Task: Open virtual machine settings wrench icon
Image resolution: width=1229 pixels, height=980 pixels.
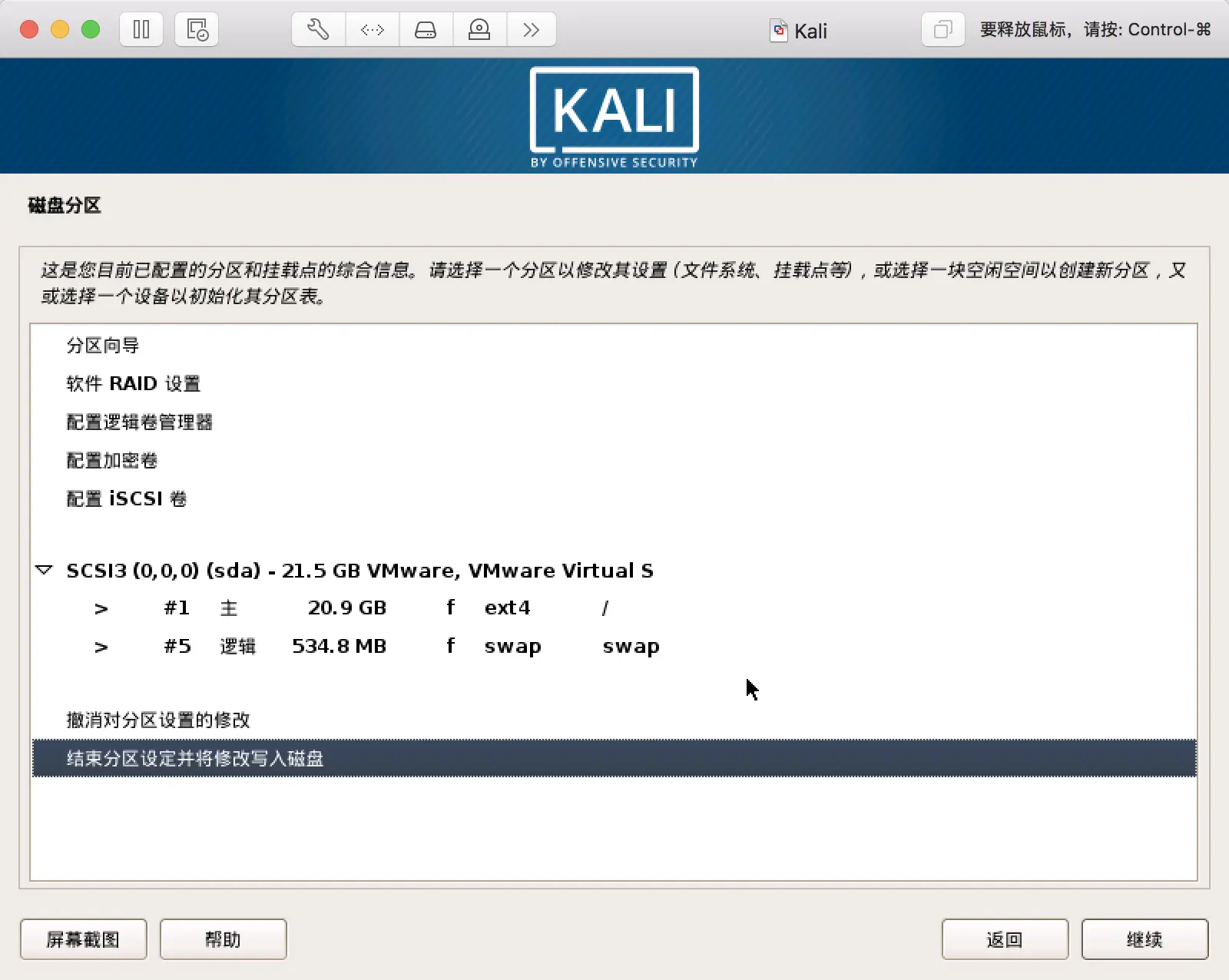Action: (x=319, y=30)
